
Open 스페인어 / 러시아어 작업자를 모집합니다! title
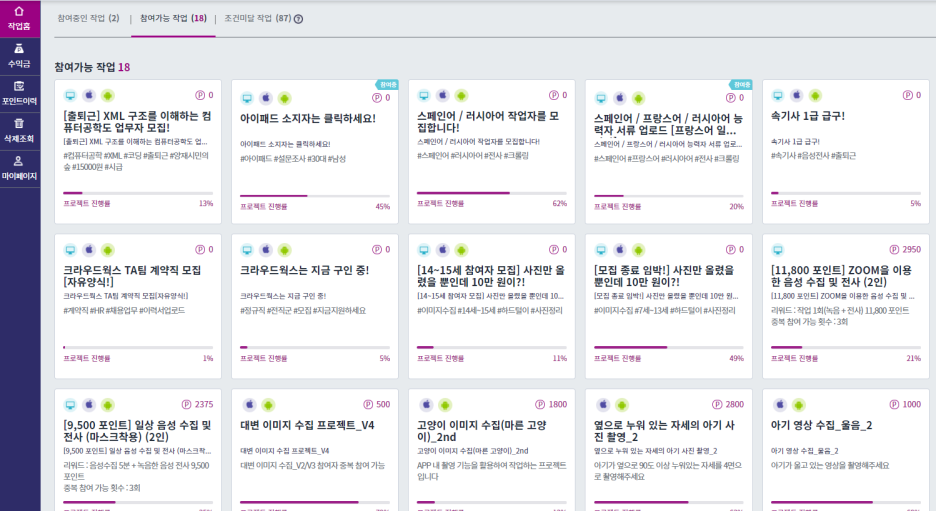coord(488,121)
